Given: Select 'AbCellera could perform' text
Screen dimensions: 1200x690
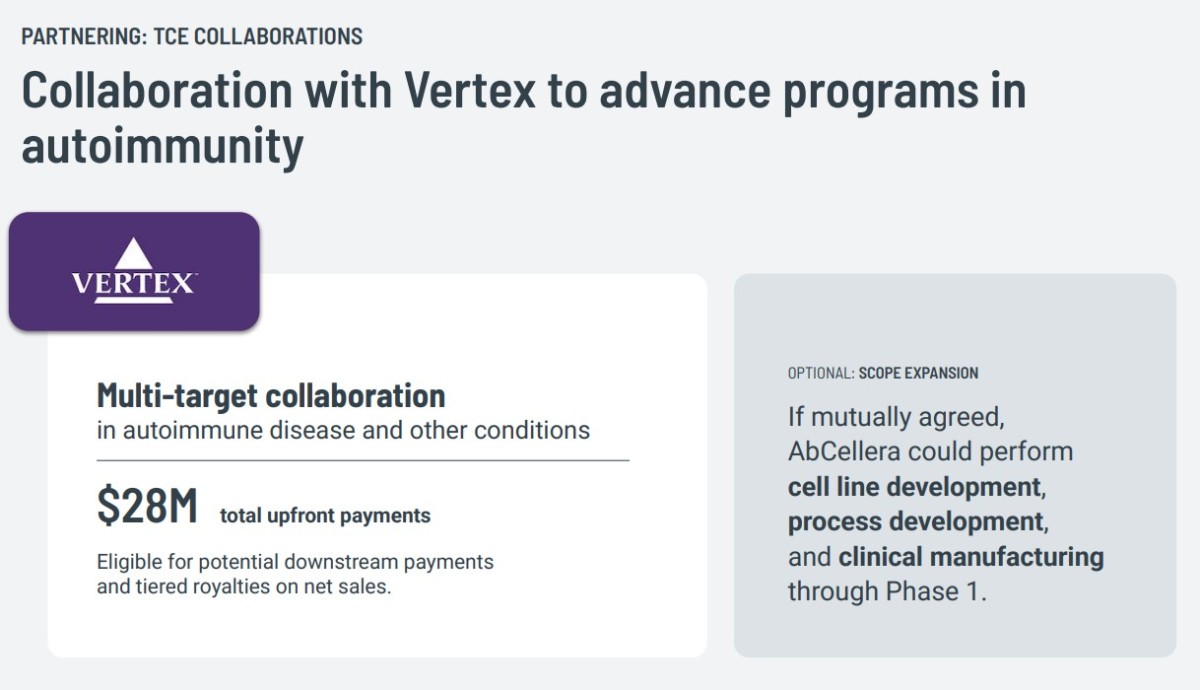Looking at the screenshot, I should tap(930, 452).
